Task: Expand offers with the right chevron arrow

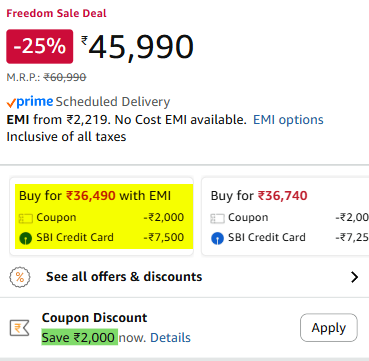Action: [x=355, y=277]
